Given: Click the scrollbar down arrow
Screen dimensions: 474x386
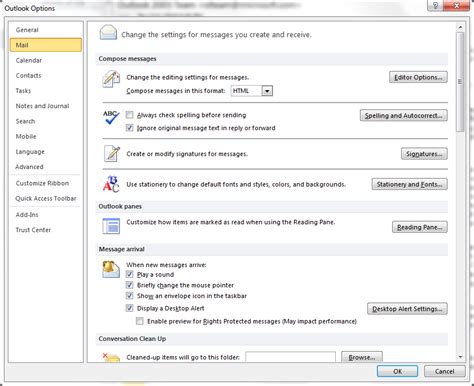Looking at the screenshot, I should (x=460, y=357).
